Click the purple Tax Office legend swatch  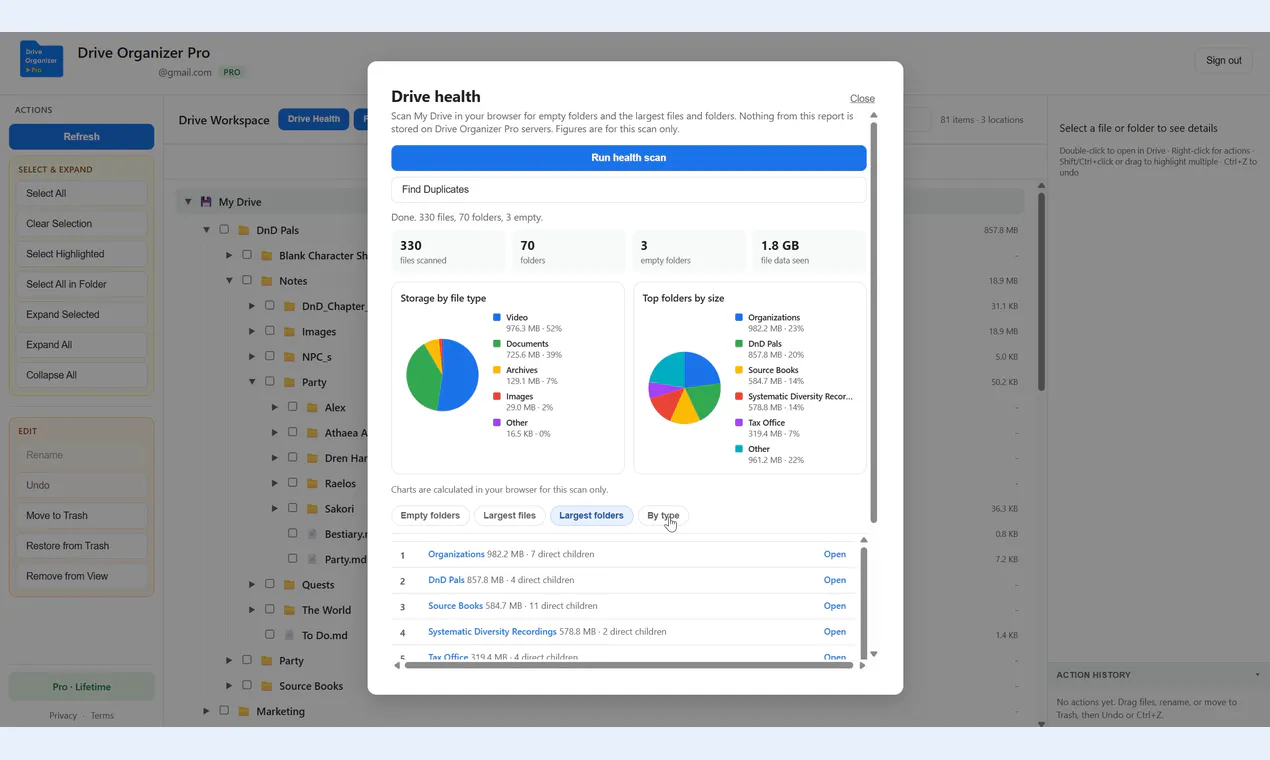pyautogui.click(x=739, y=422)
